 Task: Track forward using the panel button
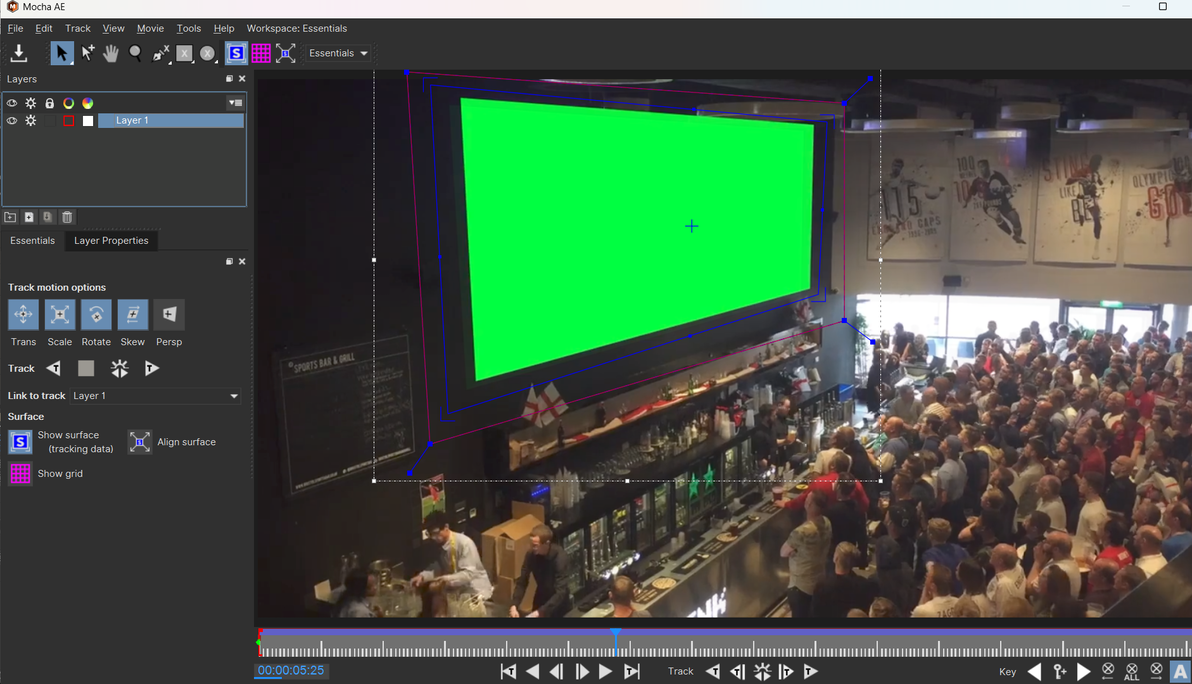152,369
